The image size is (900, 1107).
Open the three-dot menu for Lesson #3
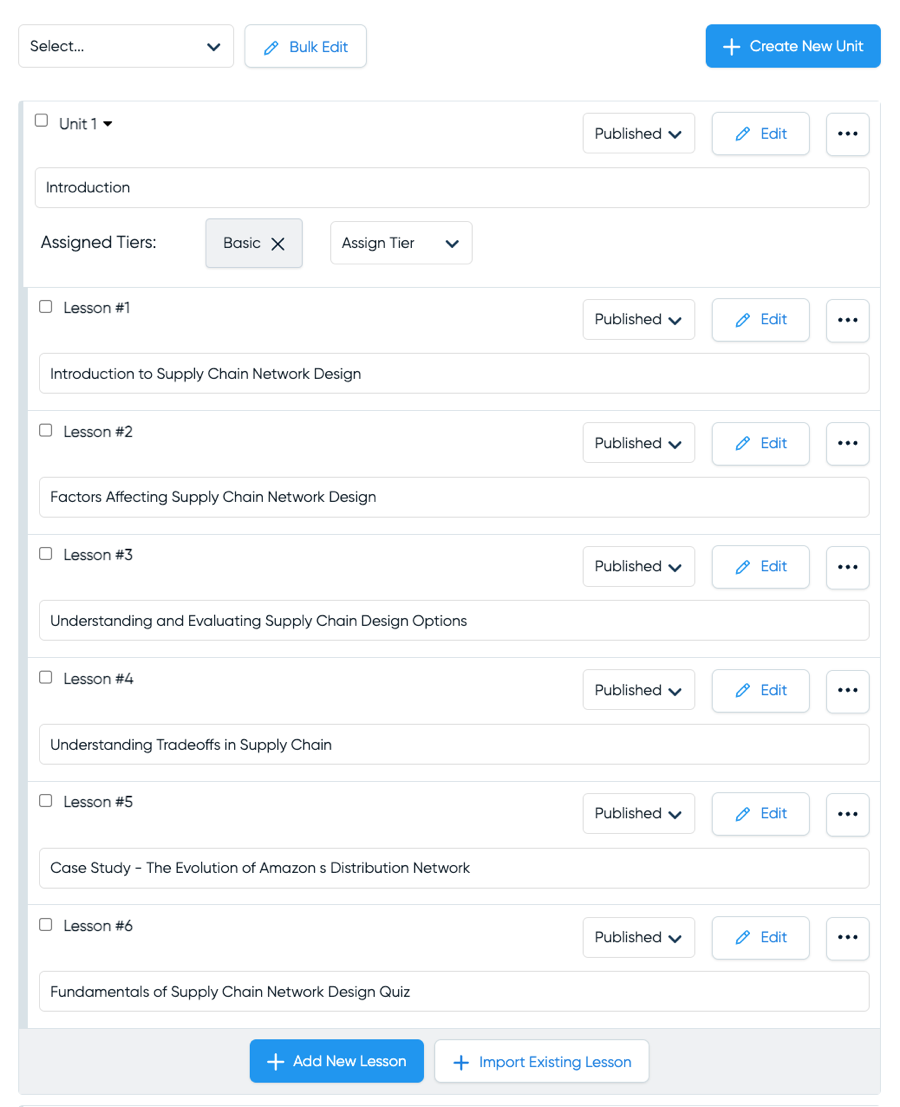coord(847,567)
